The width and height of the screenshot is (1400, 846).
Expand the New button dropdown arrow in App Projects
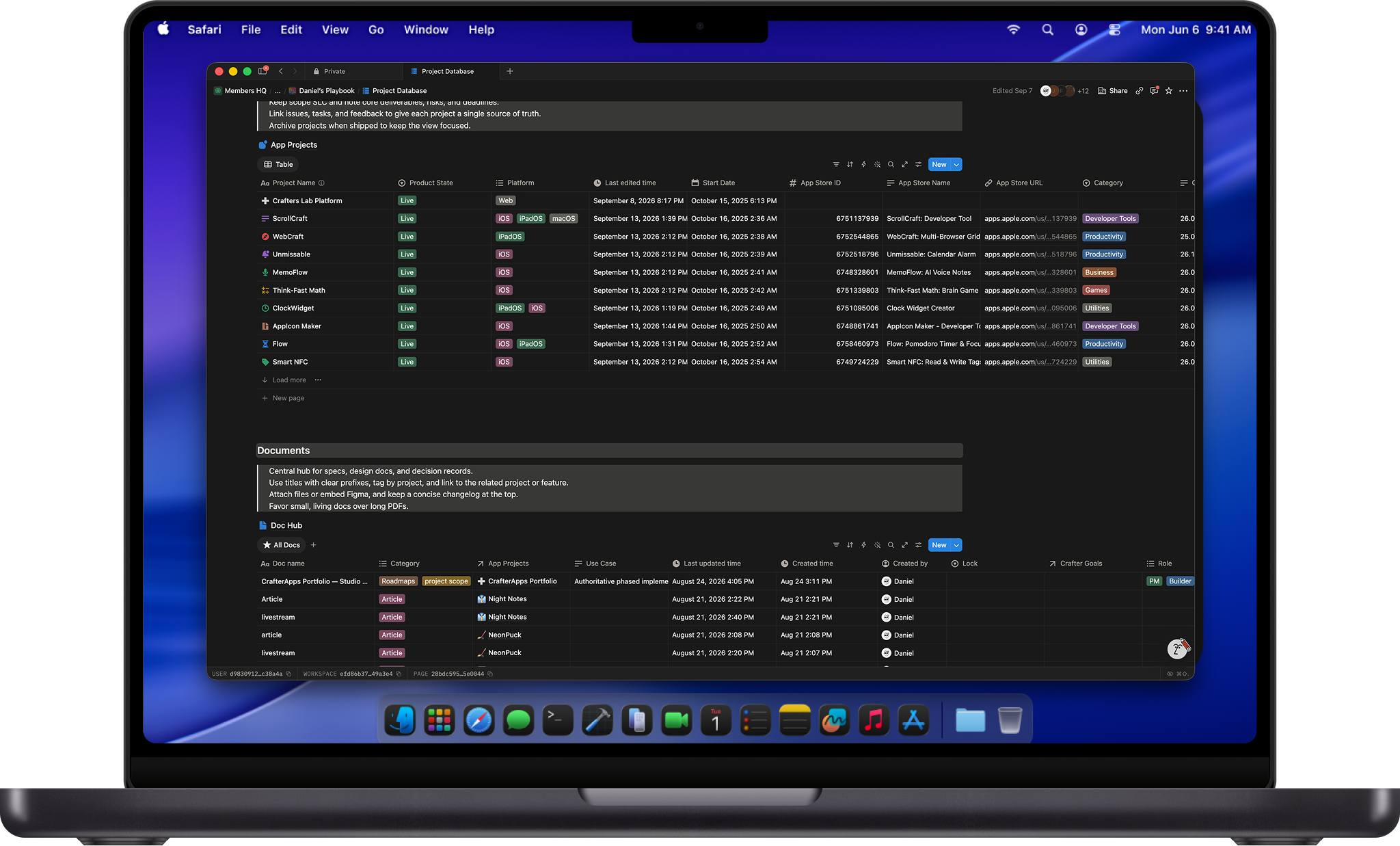point(956,164)
